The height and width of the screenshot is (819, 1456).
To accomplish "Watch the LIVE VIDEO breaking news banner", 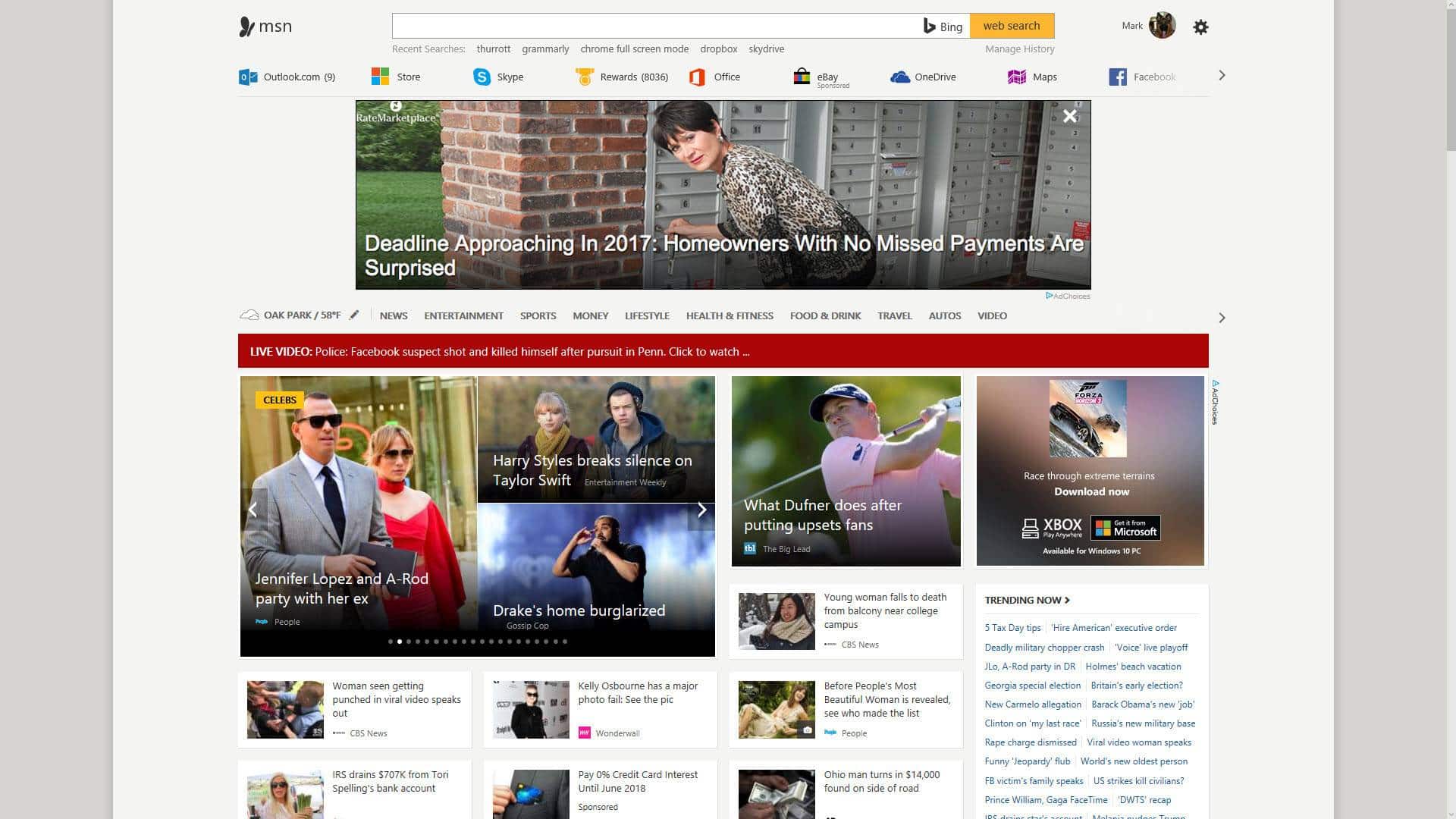I will click(x=723, y=351).
